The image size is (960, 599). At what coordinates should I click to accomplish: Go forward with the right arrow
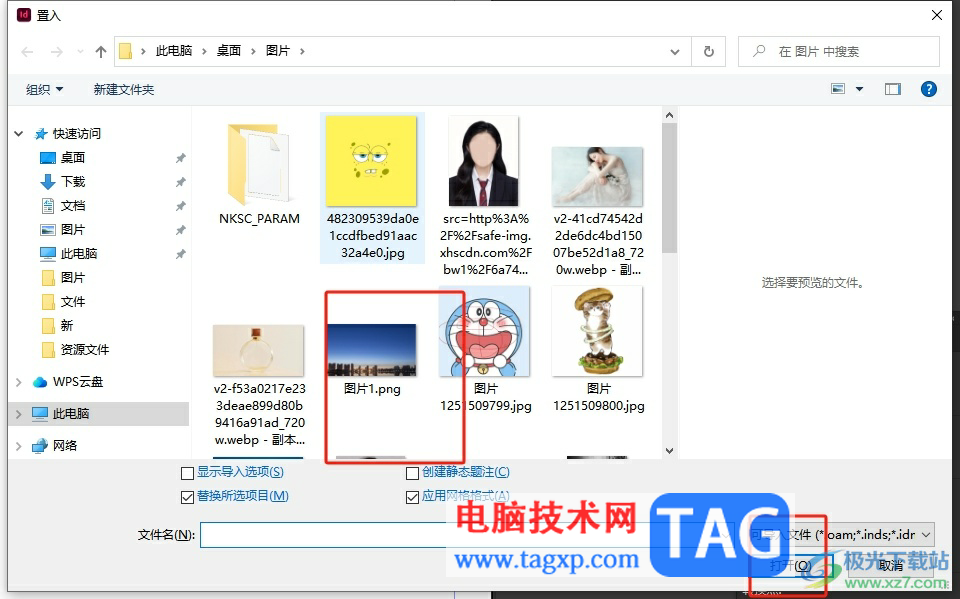pos(56,52)
